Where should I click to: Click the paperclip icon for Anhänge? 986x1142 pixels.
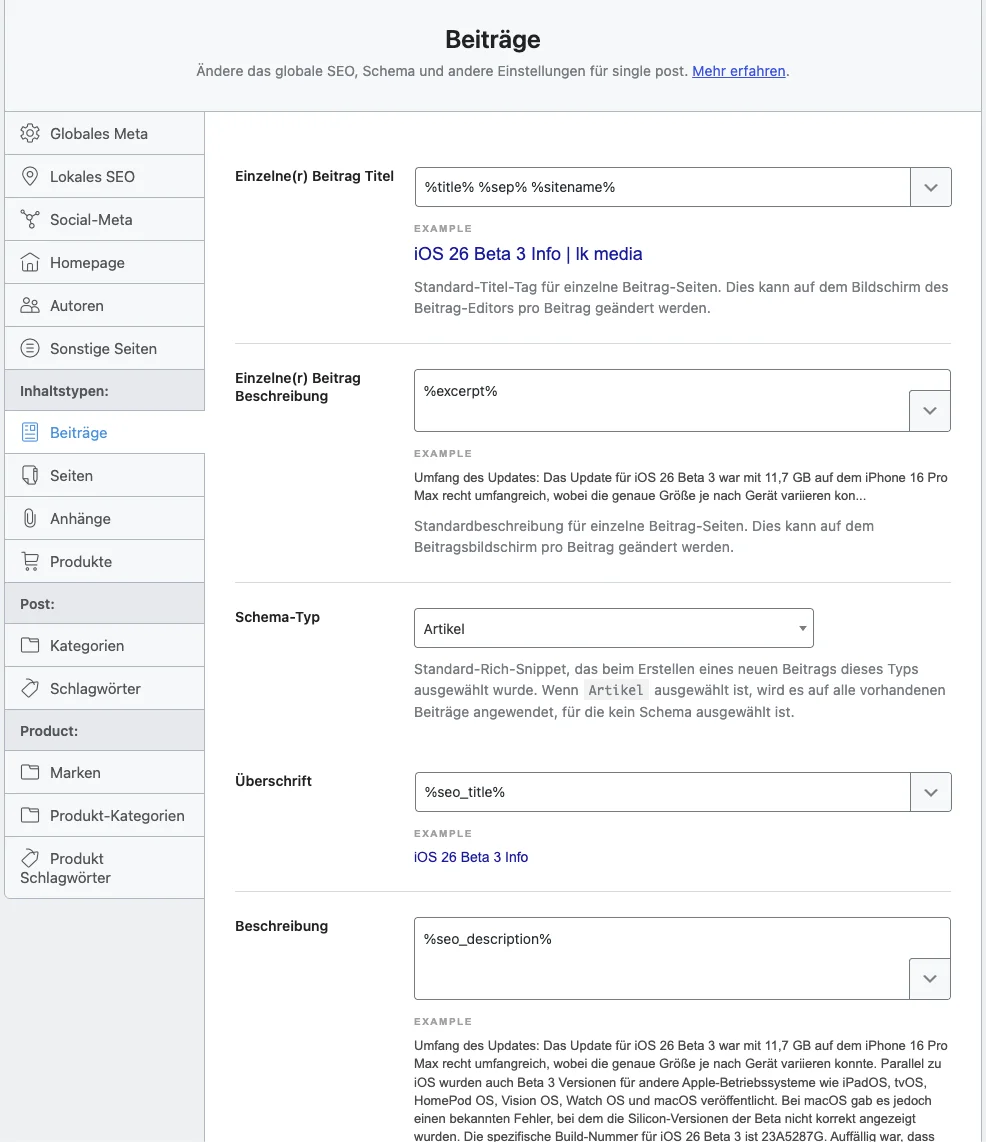click(30, 519)
